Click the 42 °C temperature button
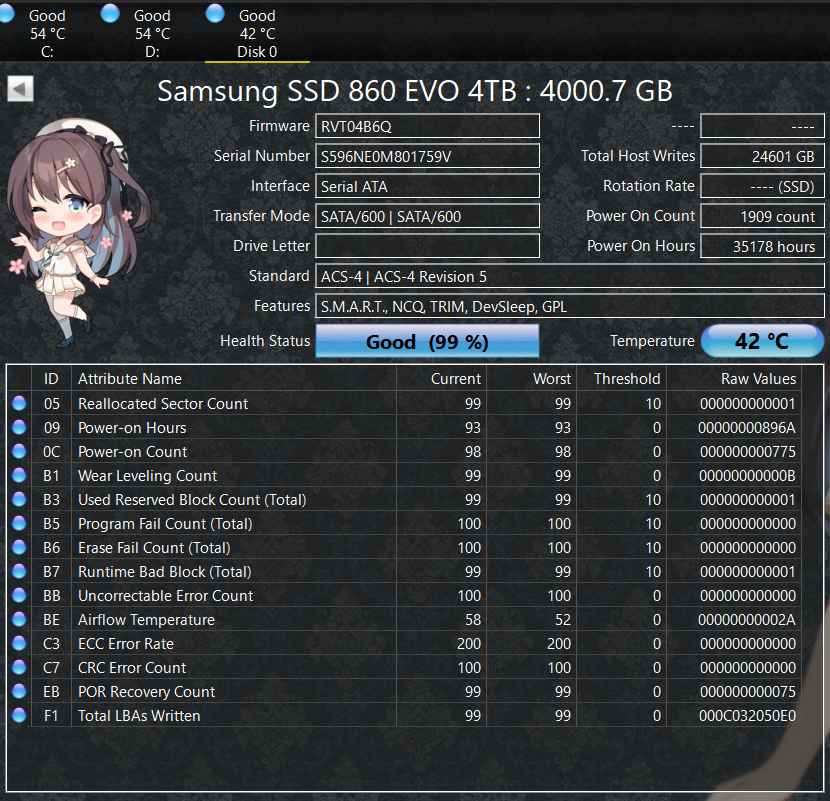Viewport: 830px width, 801px height. tap(762, 341)
